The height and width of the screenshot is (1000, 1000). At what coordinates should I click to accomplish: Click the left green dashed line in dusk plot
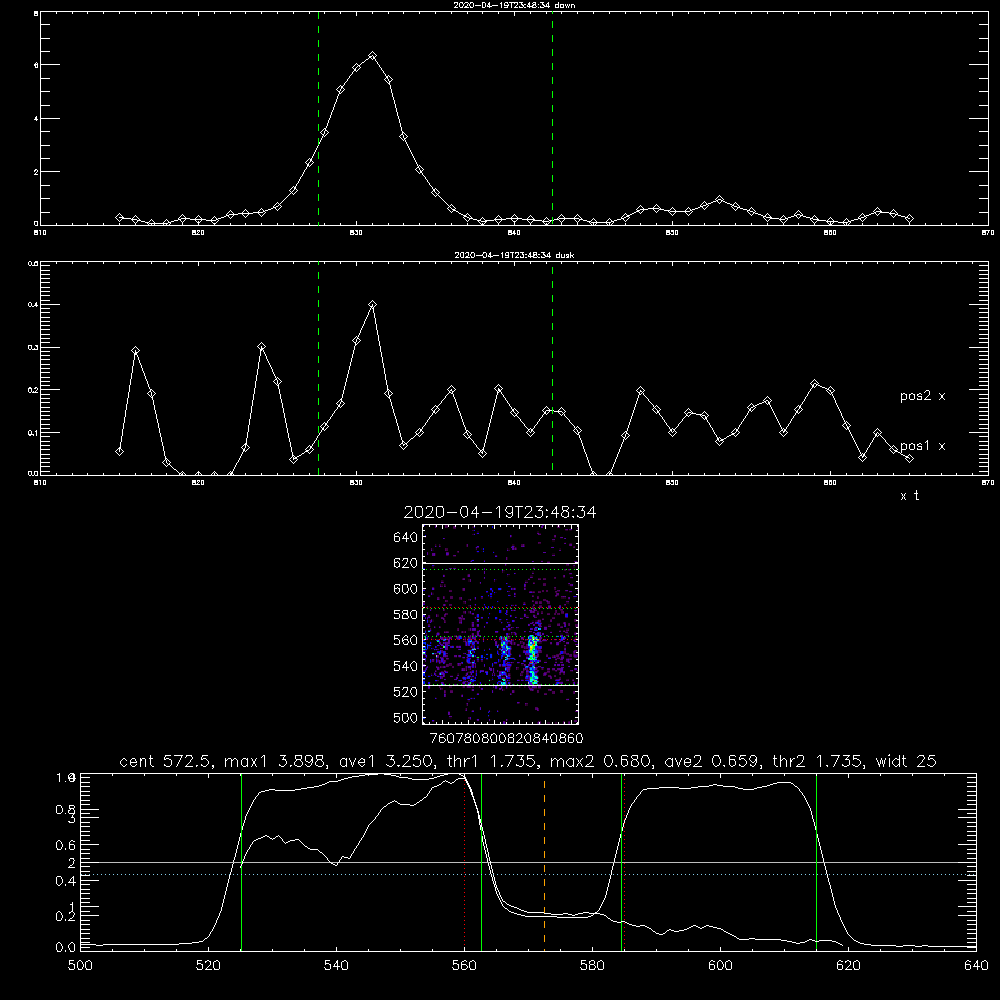tap(318, 369)
